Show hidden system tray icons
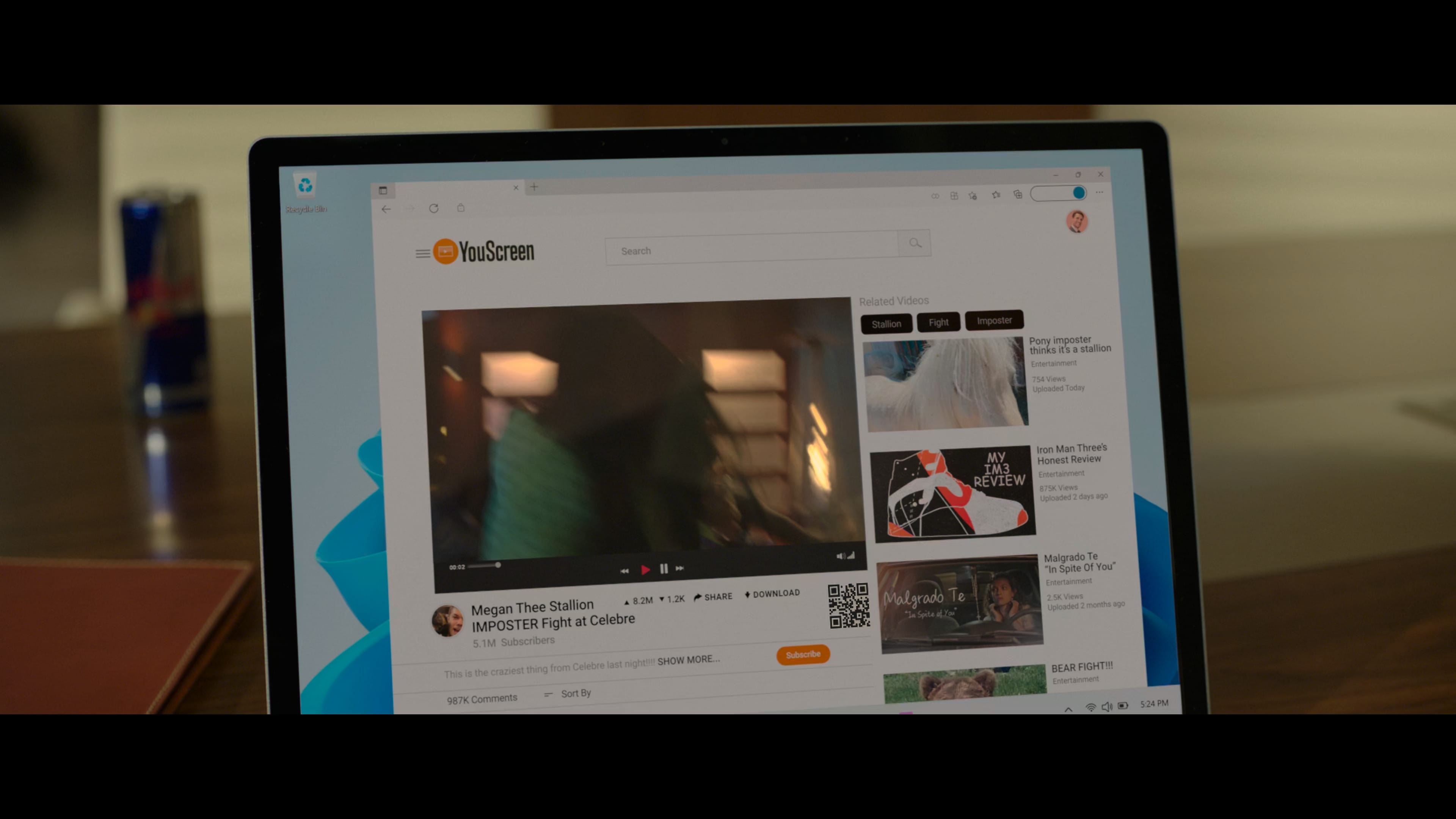This screenshot has width=1456, height=819. click(x=1068, y=709)
